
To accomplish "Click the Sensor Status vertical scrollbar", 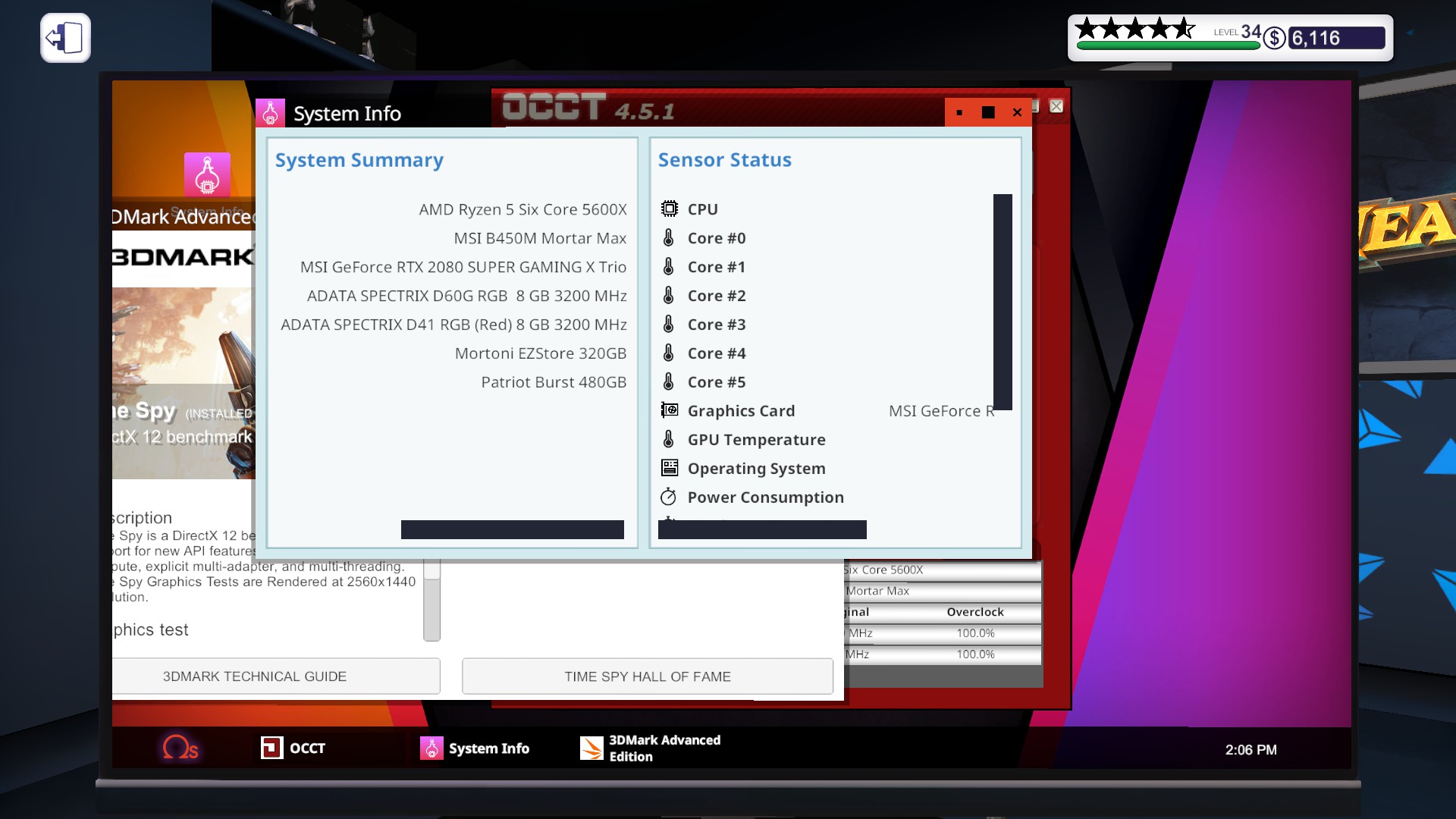I will click(x=1003, y=302).
